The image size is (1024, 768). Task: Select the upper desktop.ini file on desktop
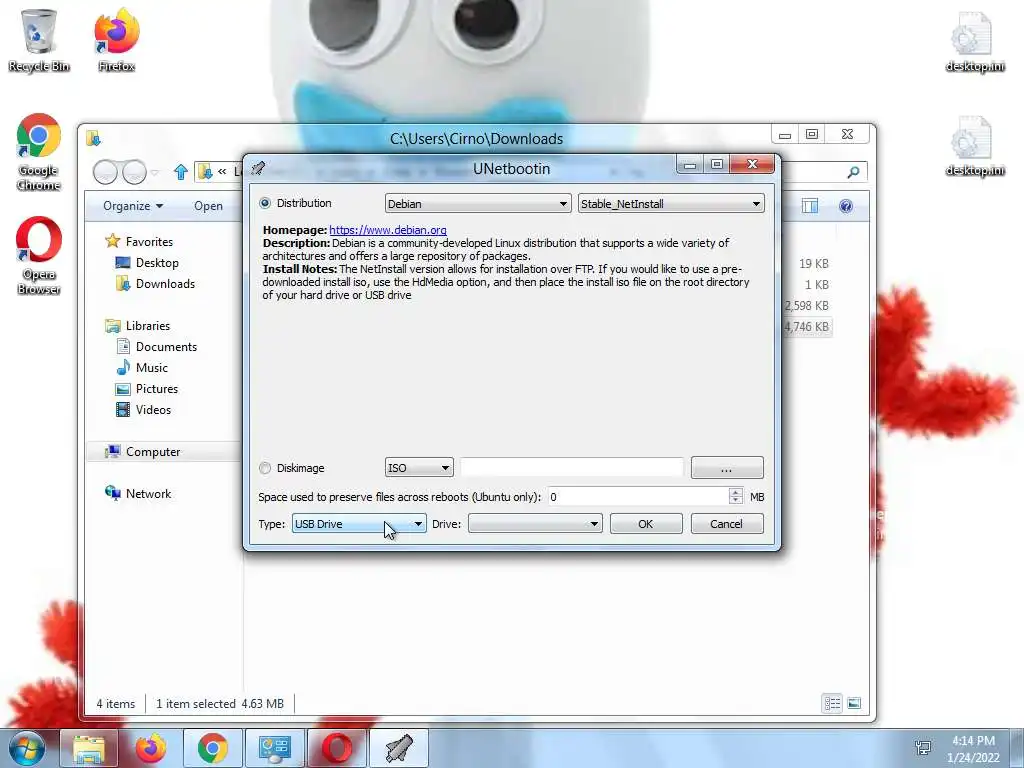tap(974, 42)
